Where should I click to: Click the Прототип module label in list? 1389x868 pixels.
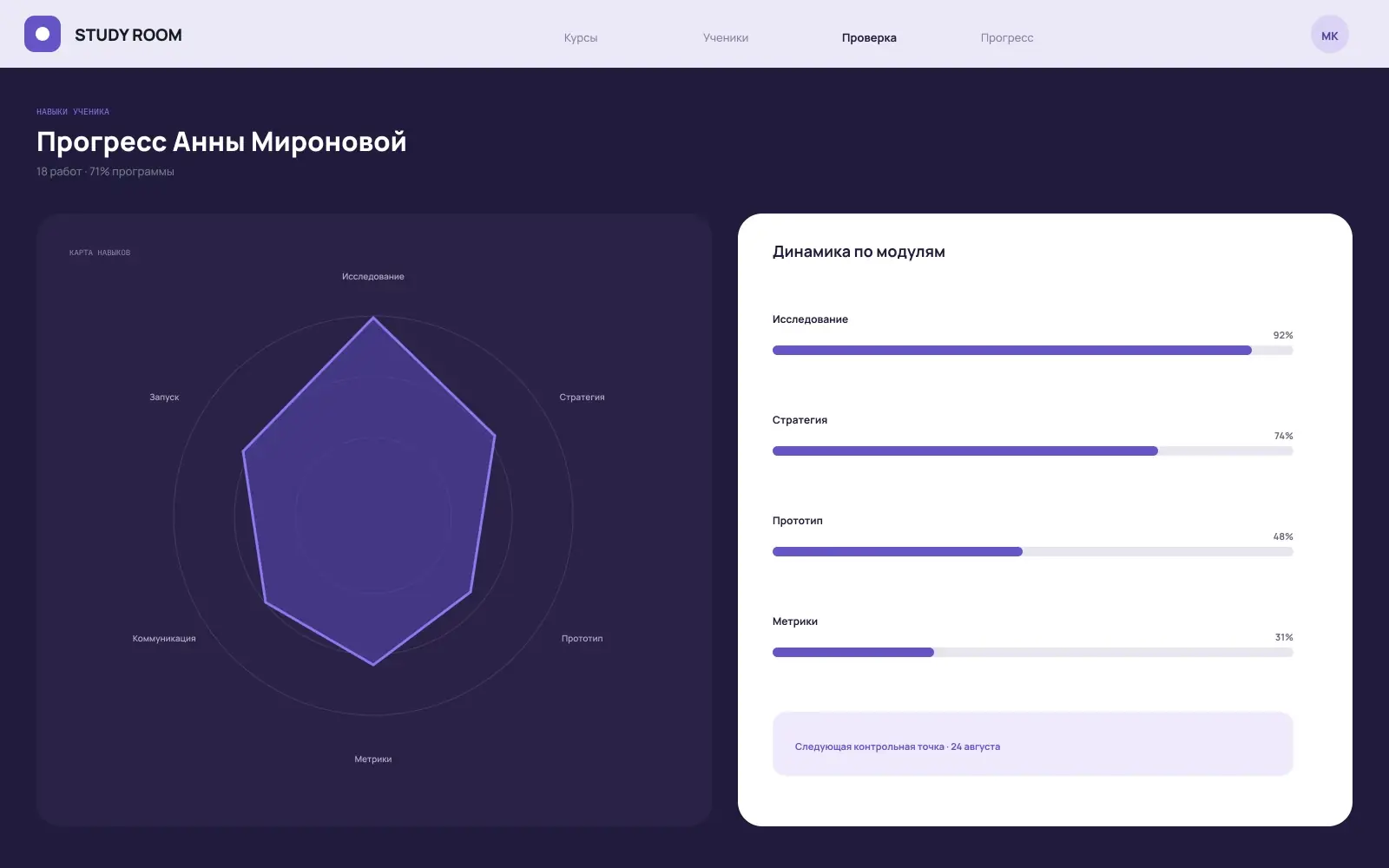click(797, 521)
